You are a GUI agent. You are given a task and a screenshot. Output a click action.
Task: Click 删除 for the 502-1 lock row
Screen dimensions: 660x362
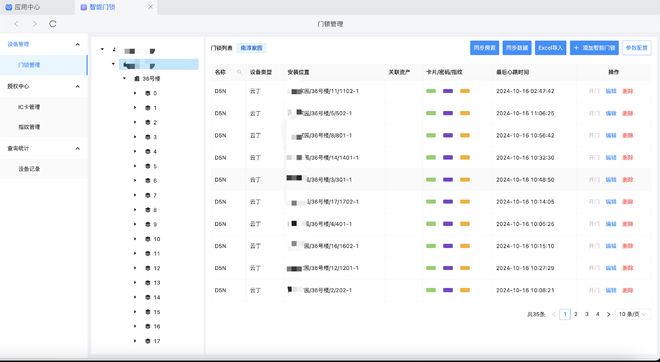click(628, 113)
